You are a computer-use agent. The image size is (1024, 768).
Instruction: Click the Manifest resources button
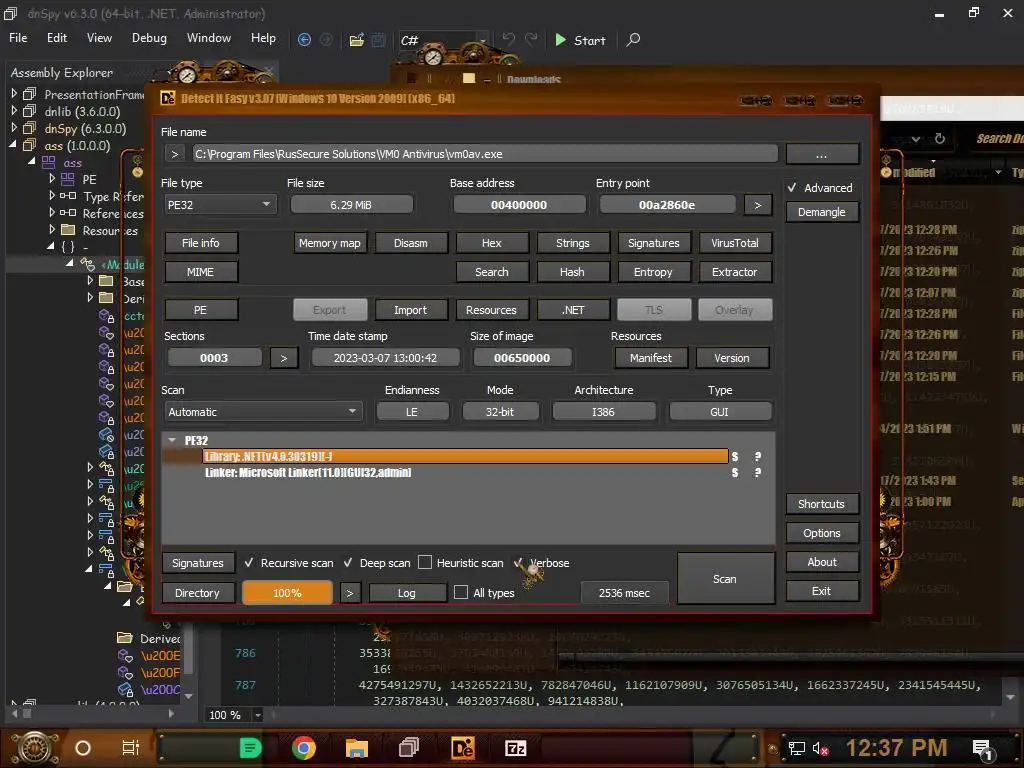point(650,358)
